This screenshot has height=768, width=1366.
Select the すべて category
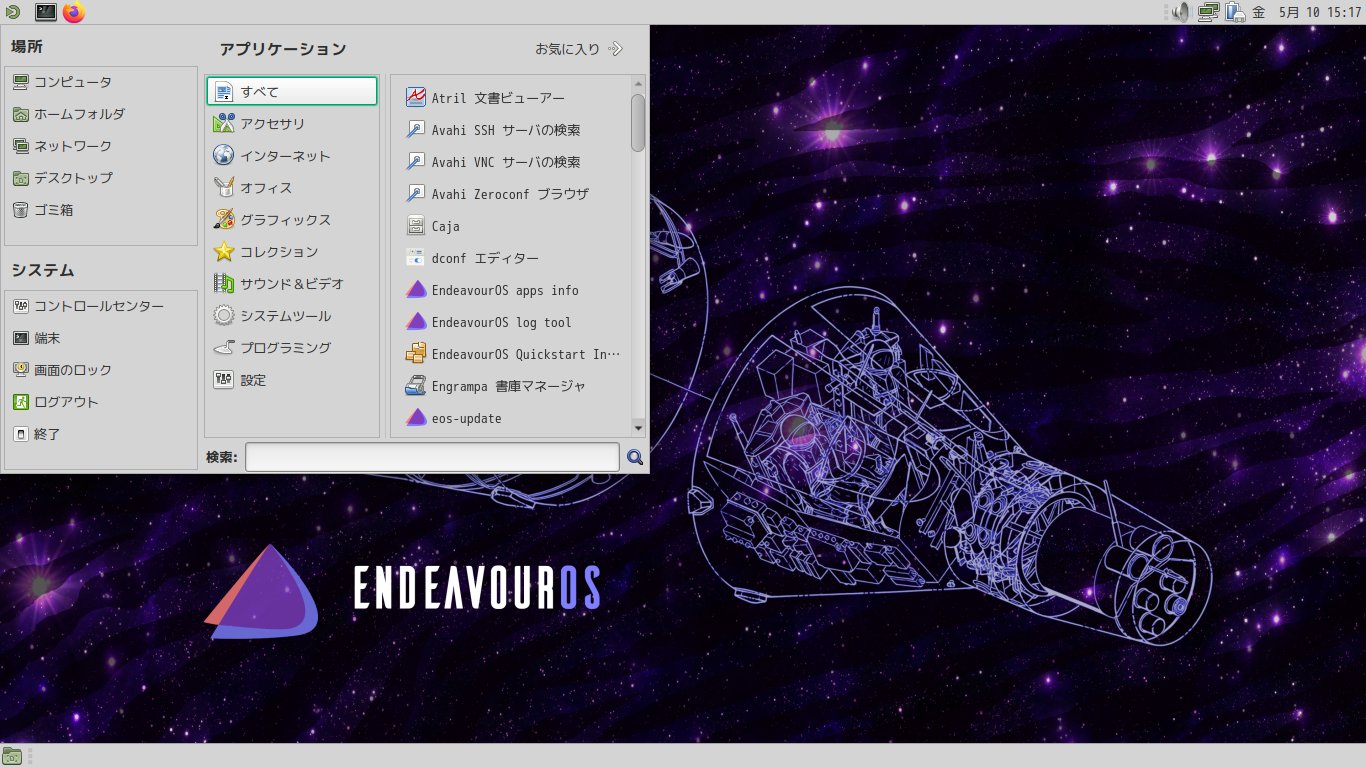[x=292, y=91]
